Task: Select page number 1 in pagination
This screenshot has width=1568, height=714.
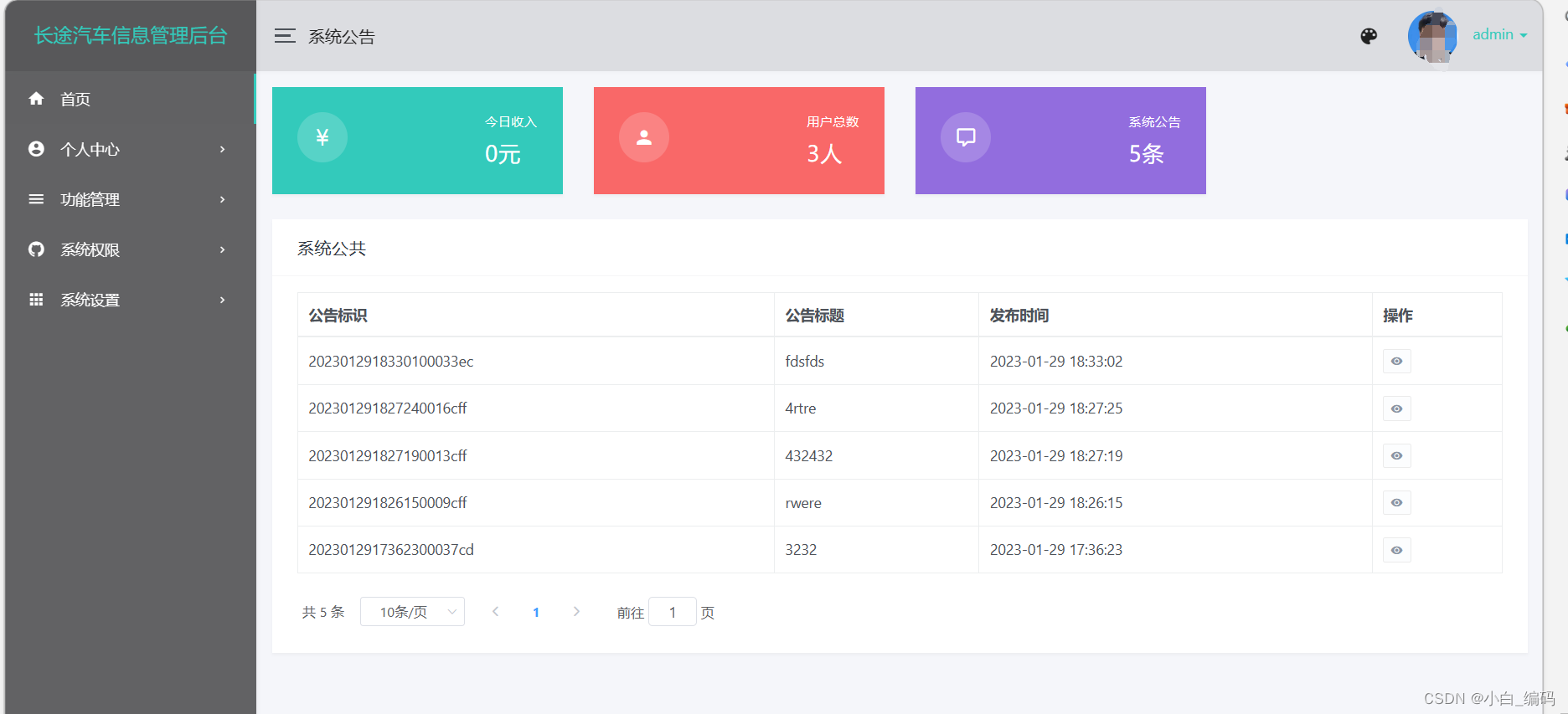Action: (x=536, y=613)
